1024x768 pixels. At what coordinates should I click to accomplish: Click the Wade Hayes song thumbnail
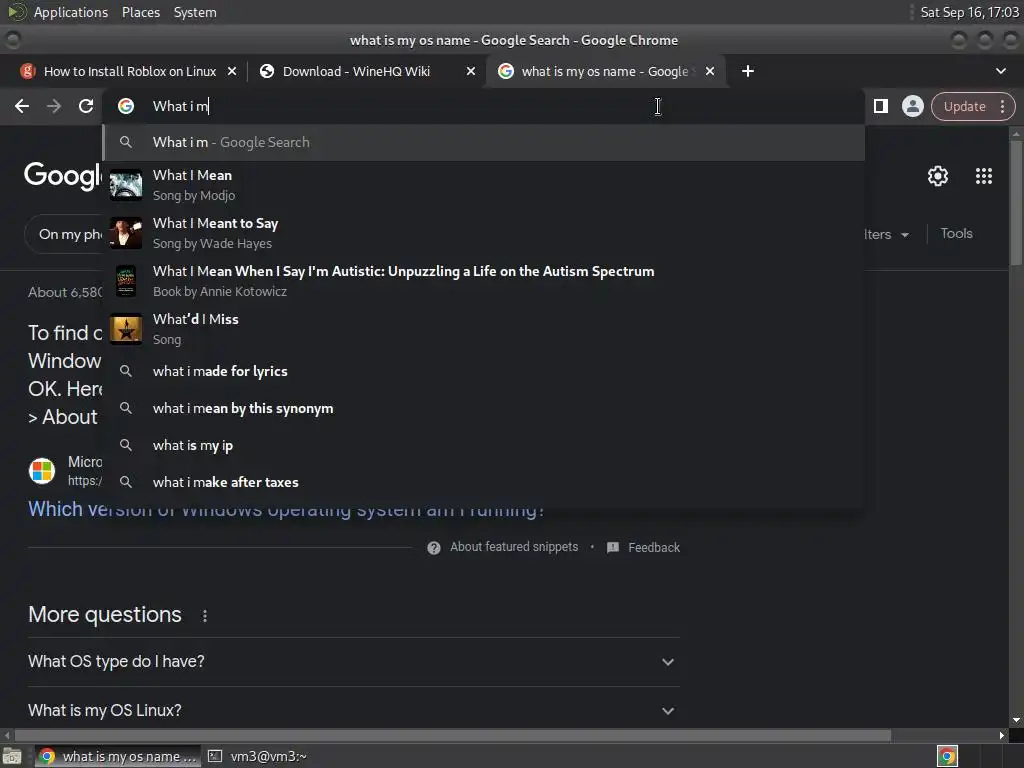click(x=125, y=233)
